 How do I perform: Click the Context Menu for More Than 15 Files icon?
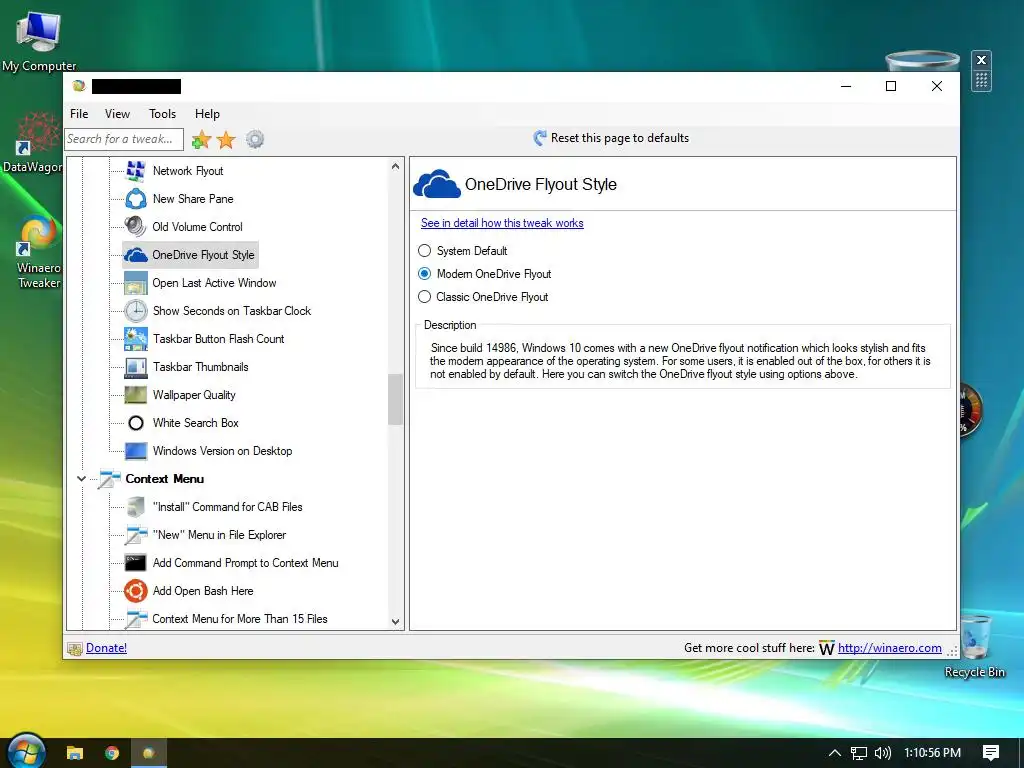(x=136, y=618)
